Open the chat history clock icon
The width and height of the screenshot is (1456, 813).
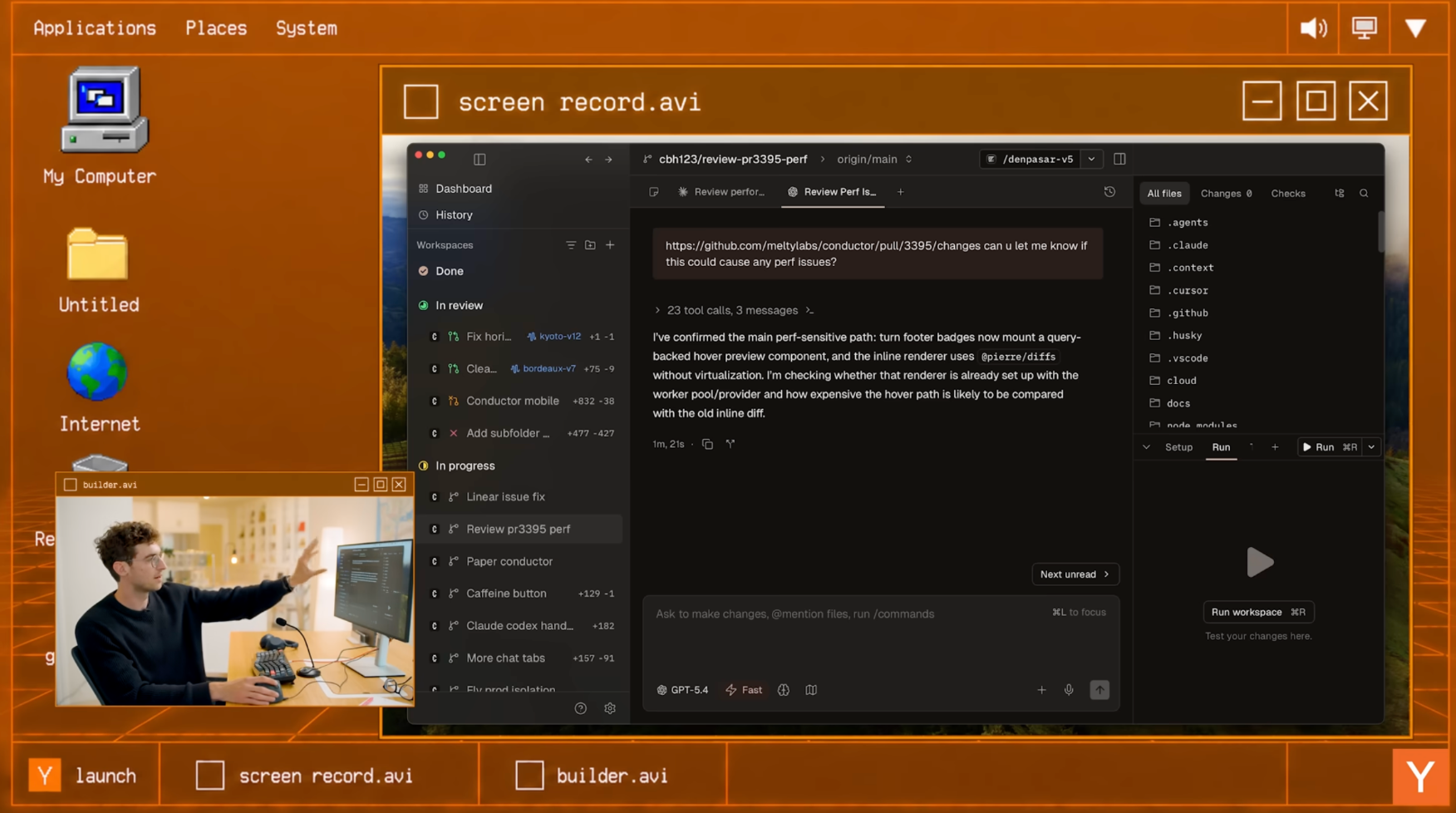click(1109, 192)
